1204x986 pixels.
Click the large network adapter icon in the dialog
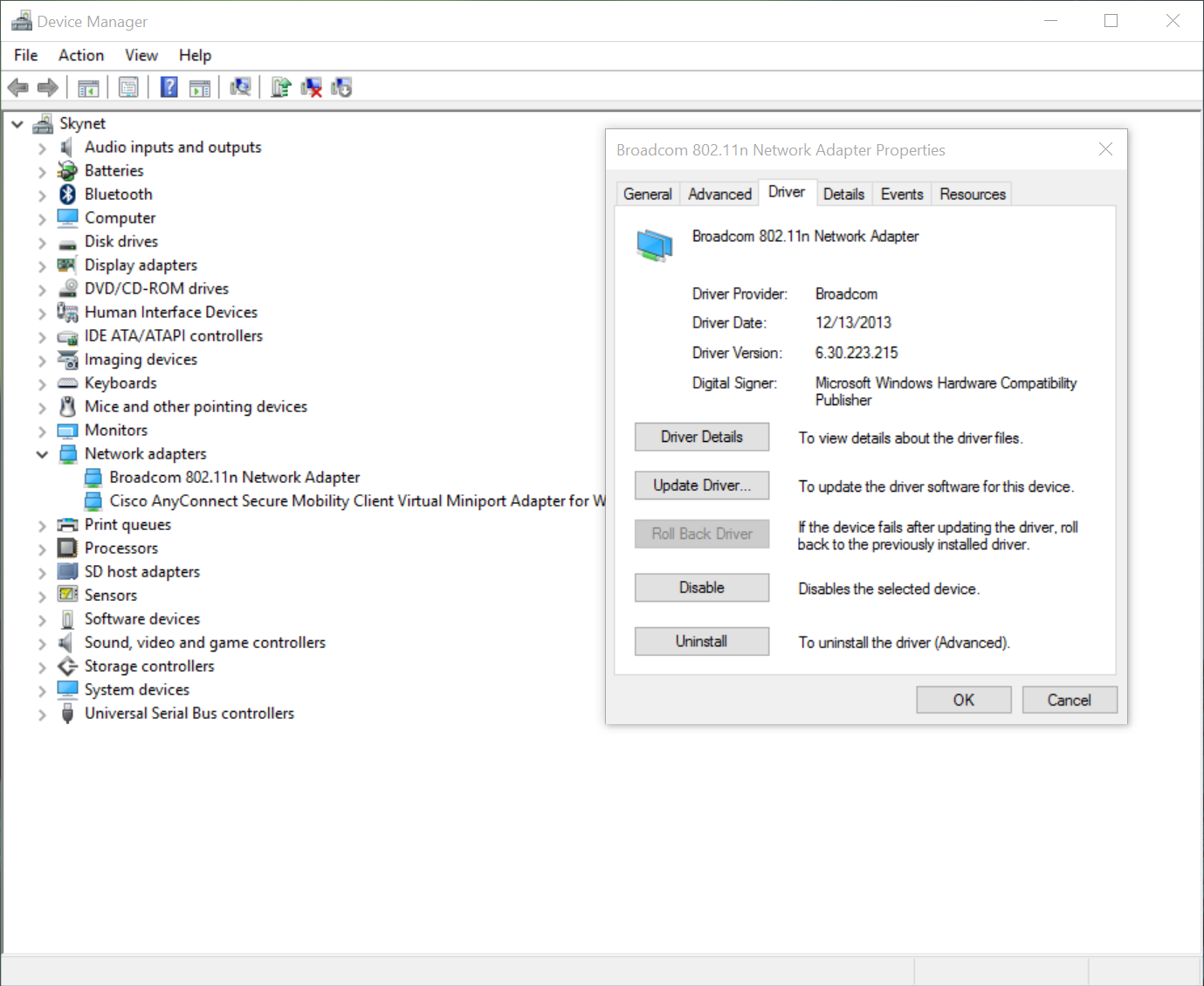655,245
